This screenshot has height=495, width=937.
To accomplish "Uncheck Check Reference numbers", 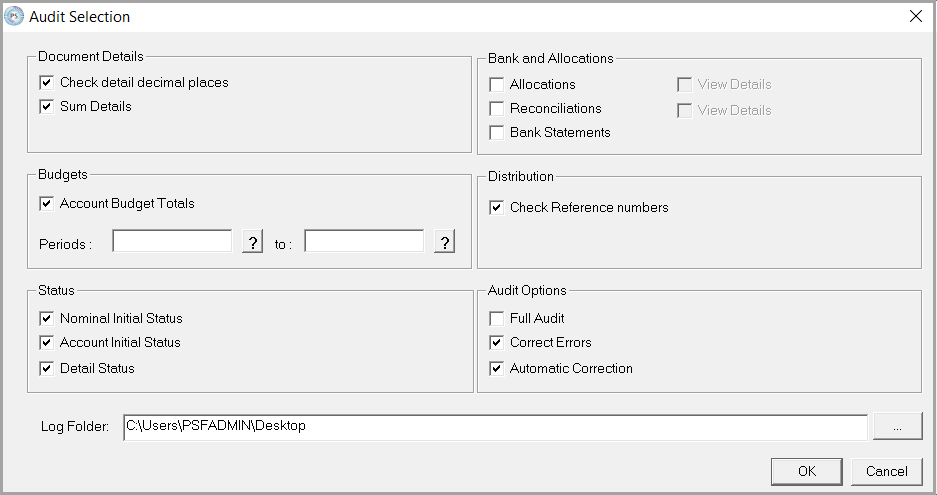I will pos(497,208).
